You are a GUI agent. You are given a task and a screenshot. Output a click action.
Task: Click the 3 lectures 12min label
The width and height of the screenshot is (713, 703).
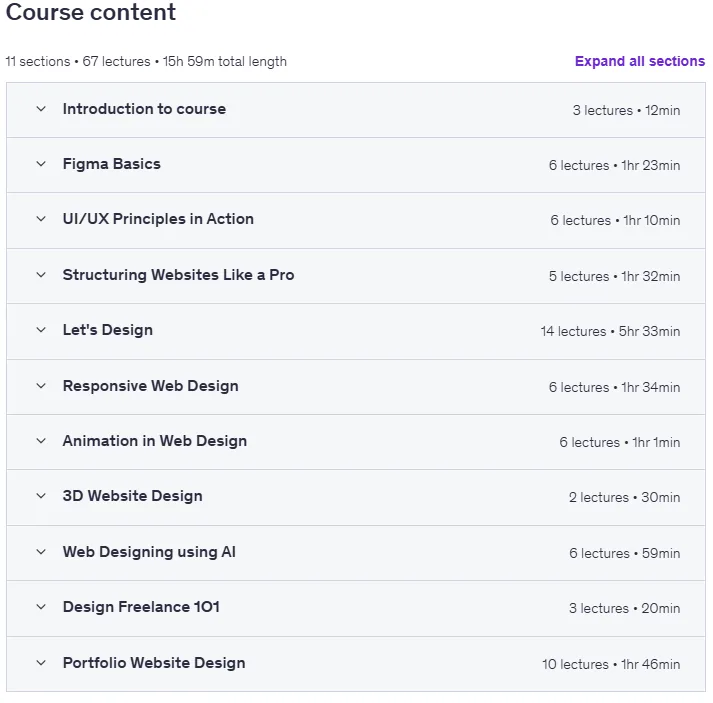[x=626, y=110]
